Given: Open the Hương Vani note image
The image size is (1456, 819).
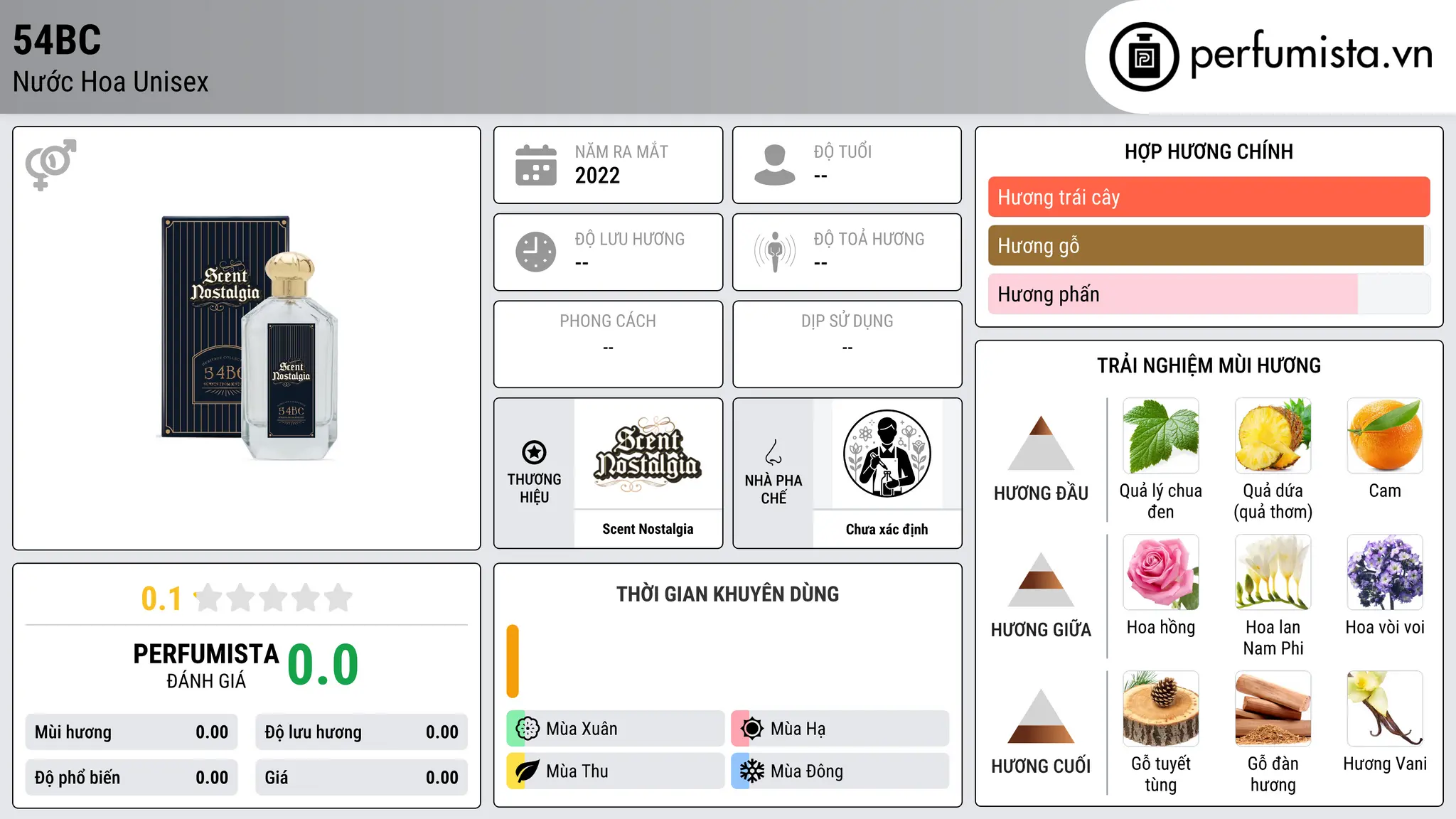Looking at the screenshot, I should tap(1385, 709).
